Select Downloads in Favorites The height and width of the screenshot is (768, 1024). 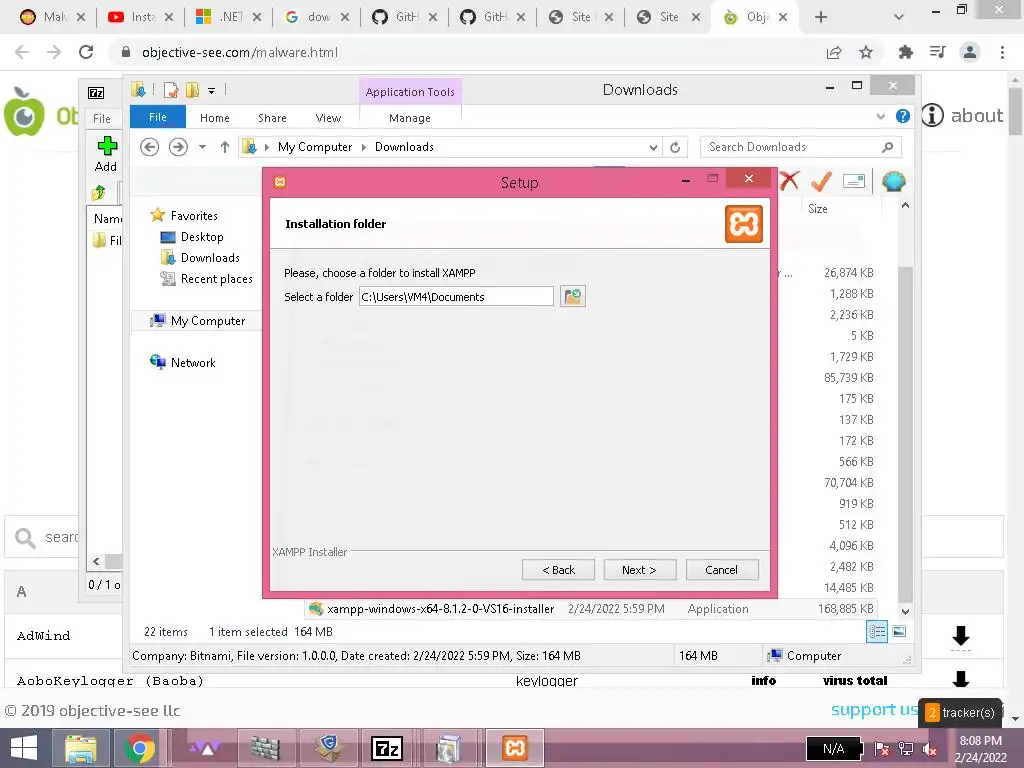click(210, 258)
